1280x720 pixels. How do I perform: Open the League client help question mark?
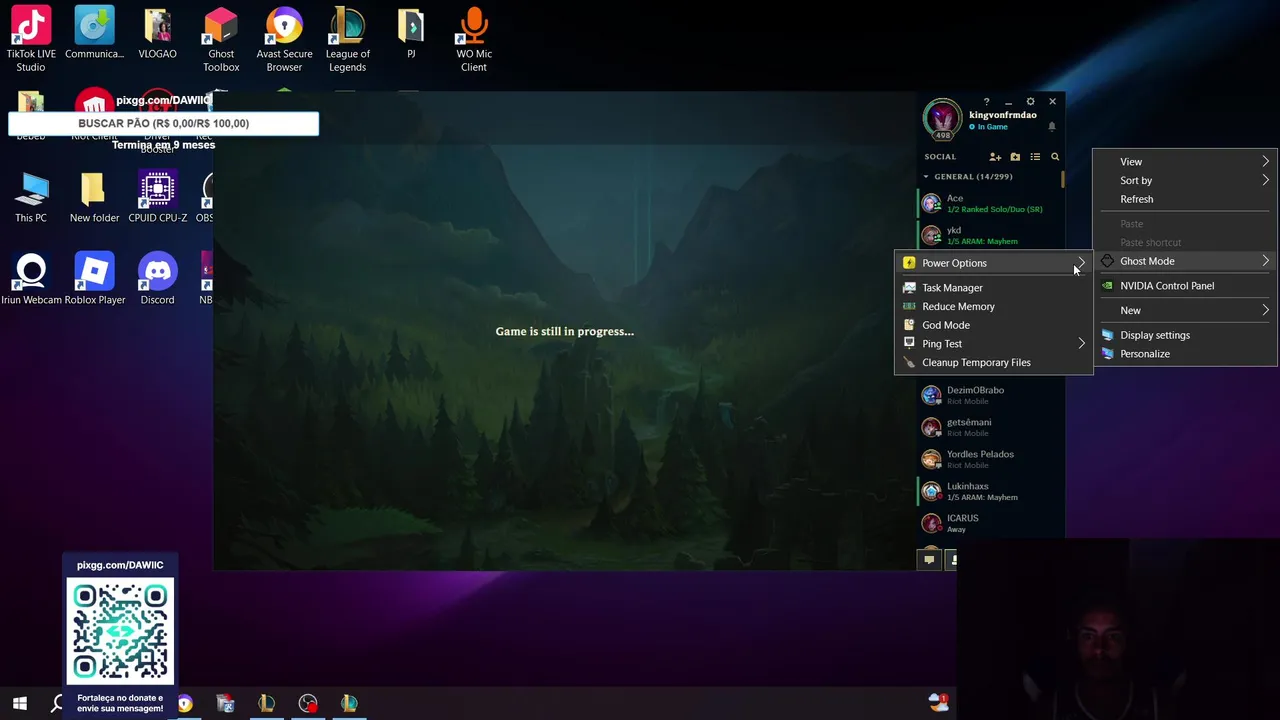986,102
